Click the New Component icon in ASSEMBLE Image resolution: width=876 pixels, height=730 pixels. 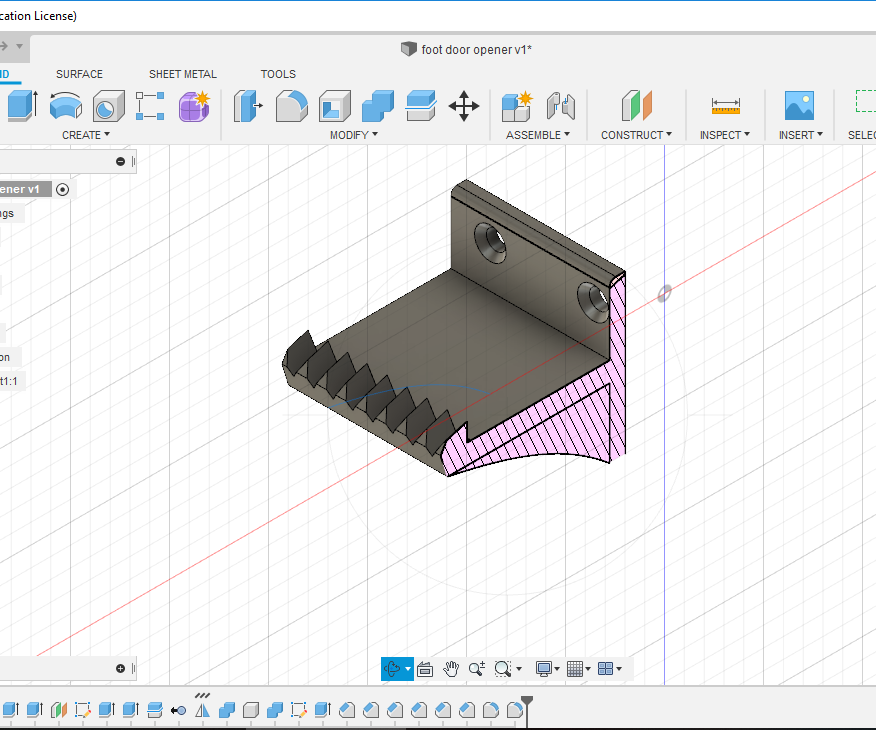coord(517,106)
